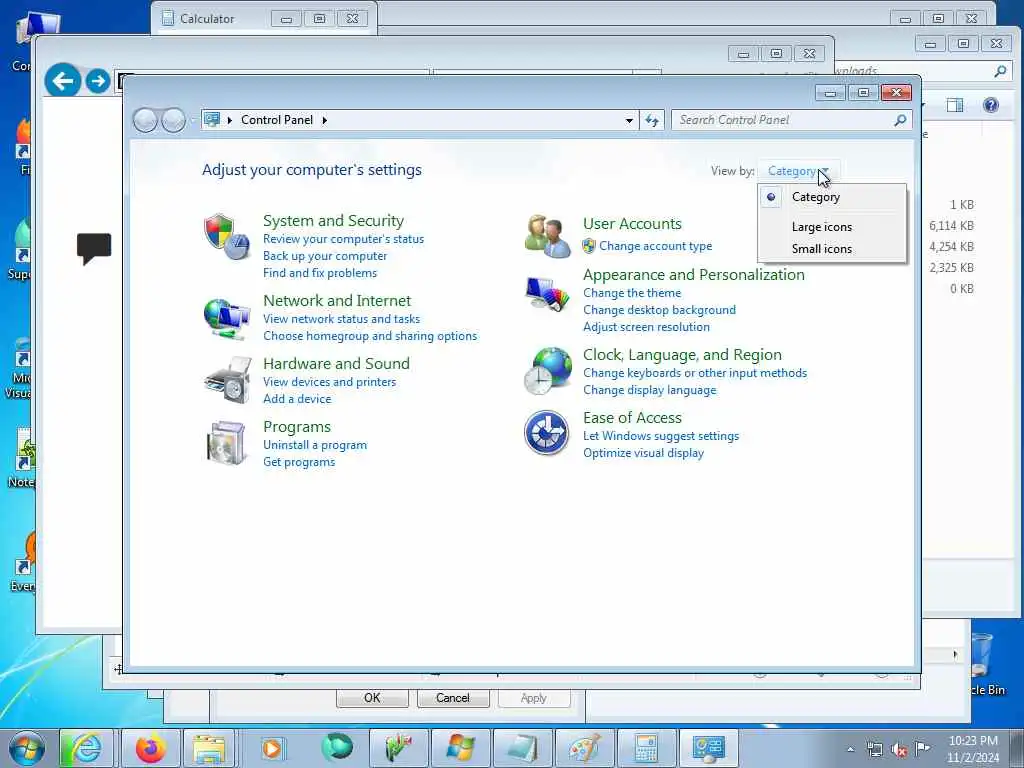Open Windows Explorer from the taskbar
Screen dimensions: 1024x768
pos(209,748)
